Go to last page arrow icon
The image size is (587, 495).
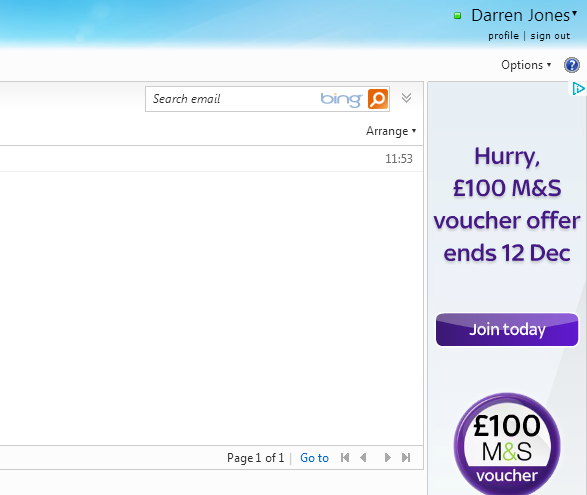click(406, 458)
